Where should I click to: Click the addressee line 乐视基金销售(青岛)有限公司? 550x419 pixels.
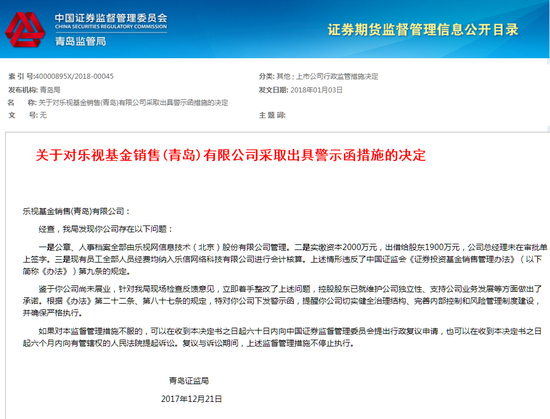(76, 211)
